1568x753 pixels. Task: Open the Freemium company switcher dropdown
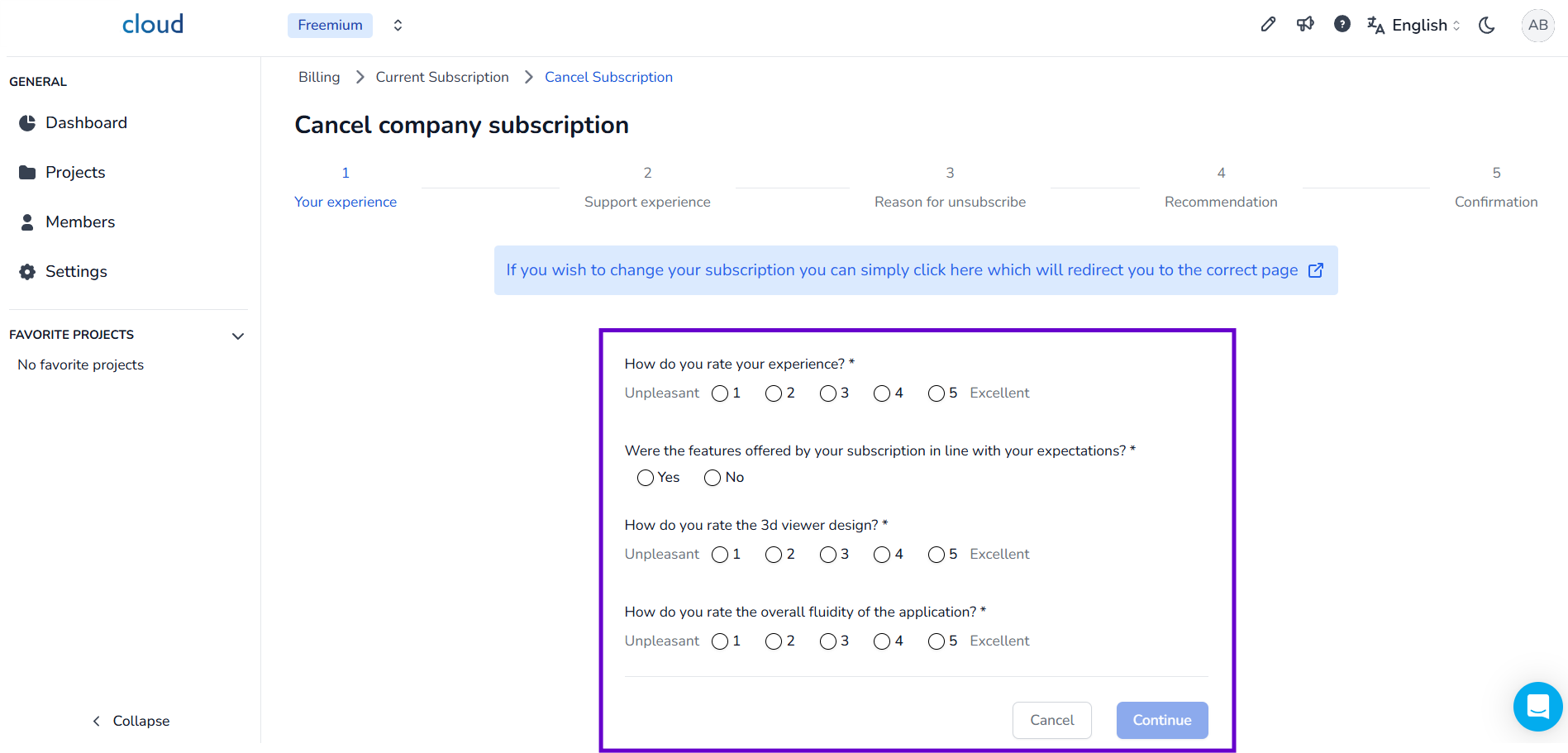tap(398, 25)
